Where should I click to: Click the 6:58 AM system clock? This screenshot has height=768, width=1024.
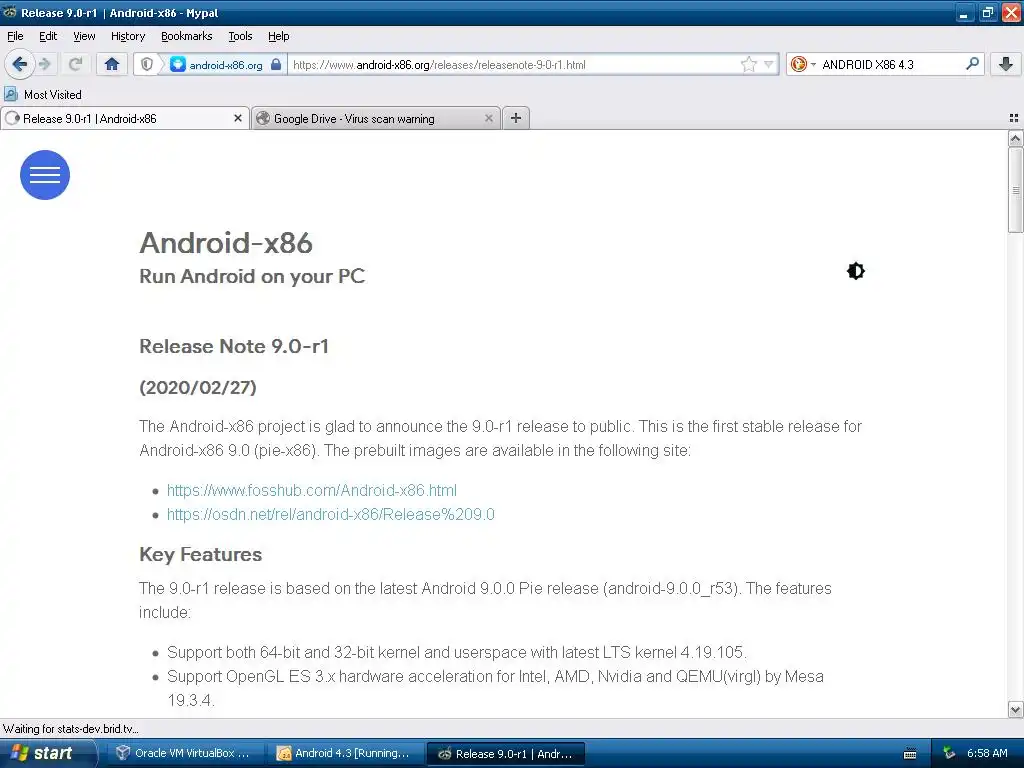click(x=987, y=753)
